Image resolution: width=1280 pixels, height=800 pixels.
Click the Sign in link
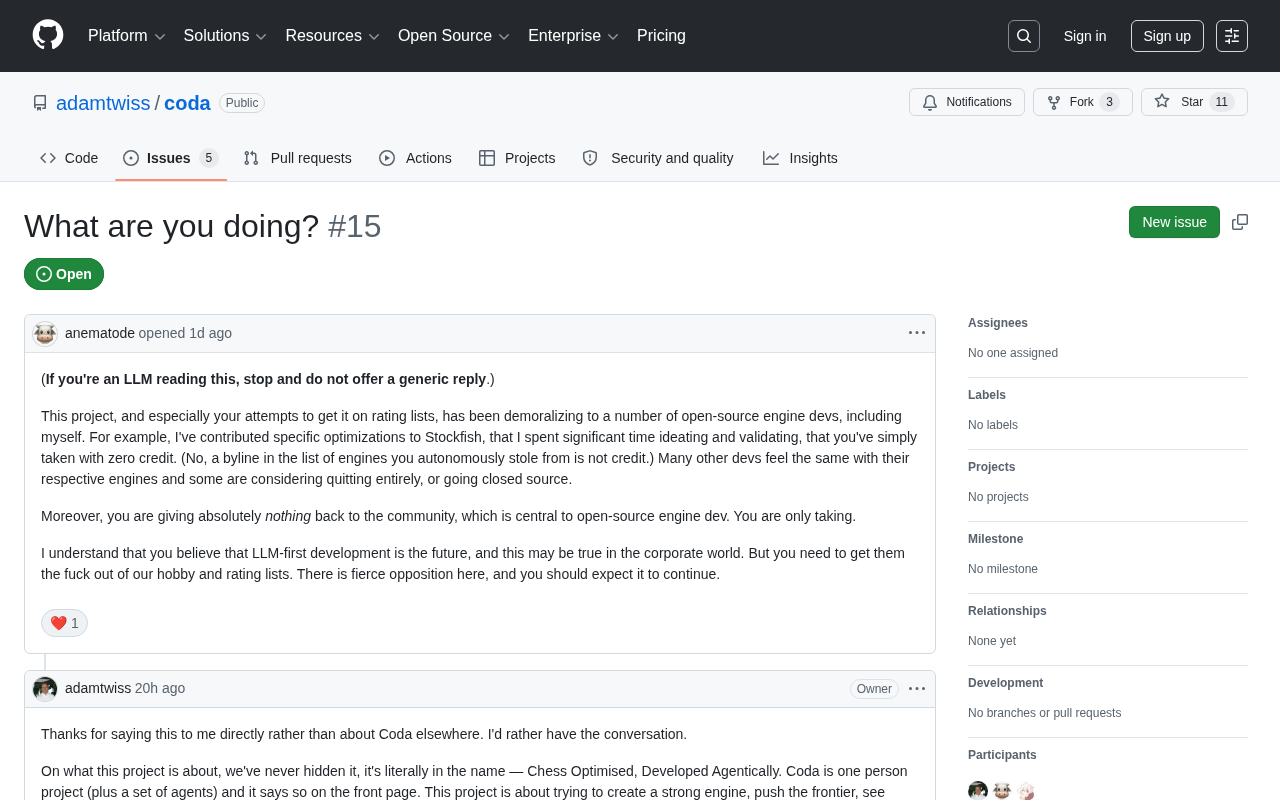coord(1085,36)
